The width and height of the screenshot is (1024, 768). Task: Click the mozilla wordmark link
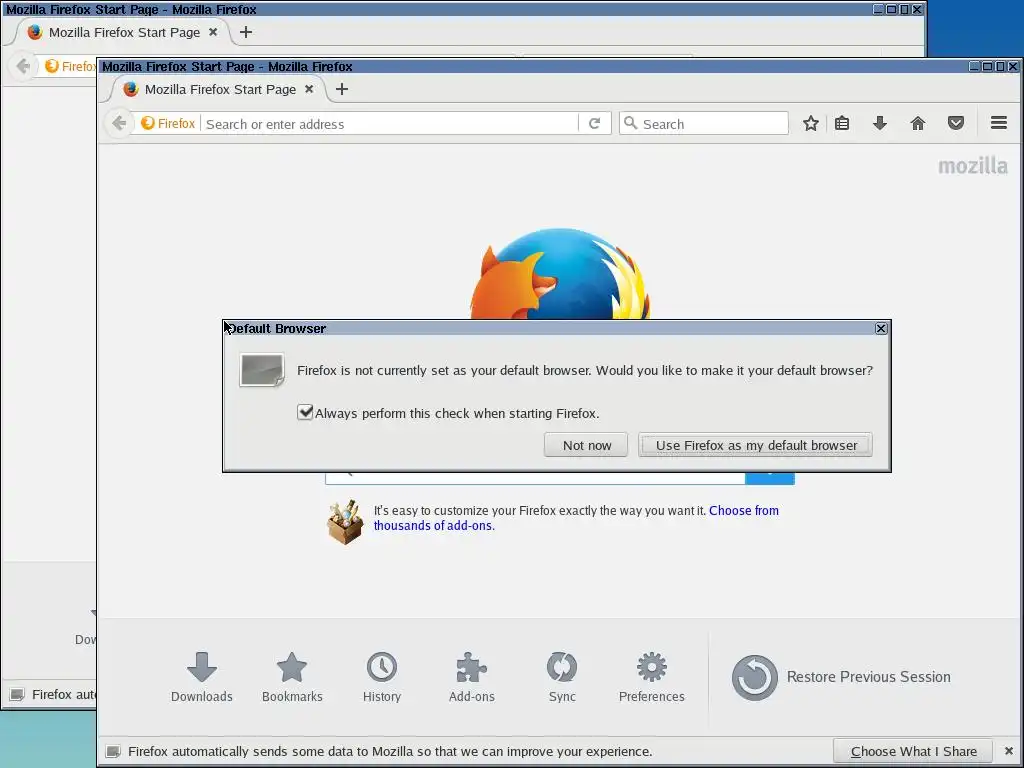click(972, 166)
